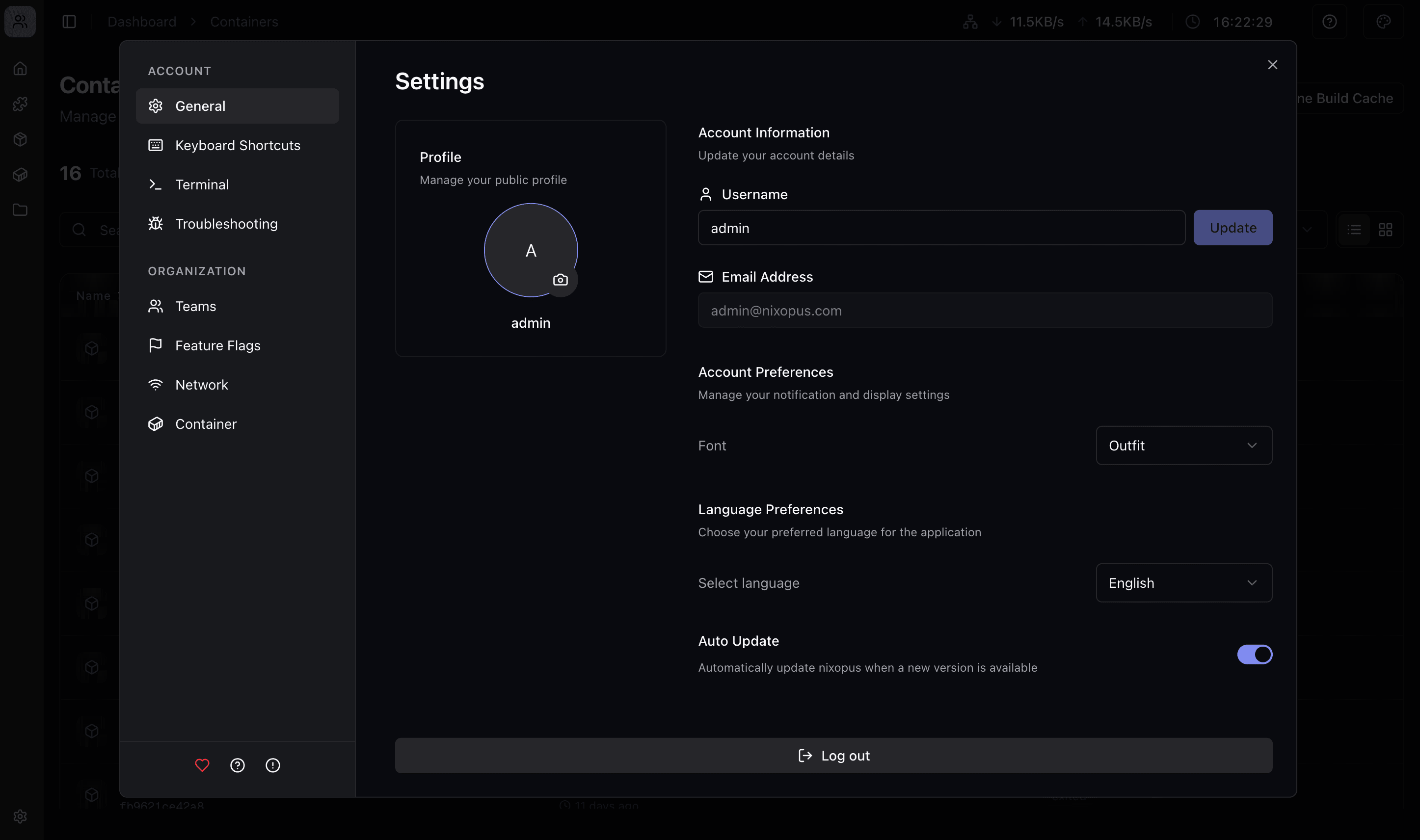Click the Log out button

[x=833, y=755]
